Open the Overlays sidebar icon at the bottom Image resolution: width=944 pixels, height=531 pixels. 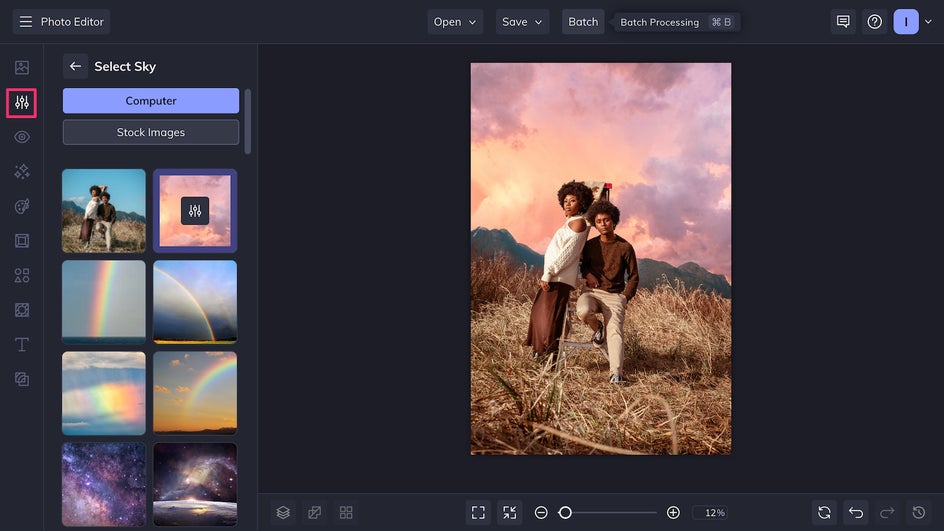(x=22, y=379)
